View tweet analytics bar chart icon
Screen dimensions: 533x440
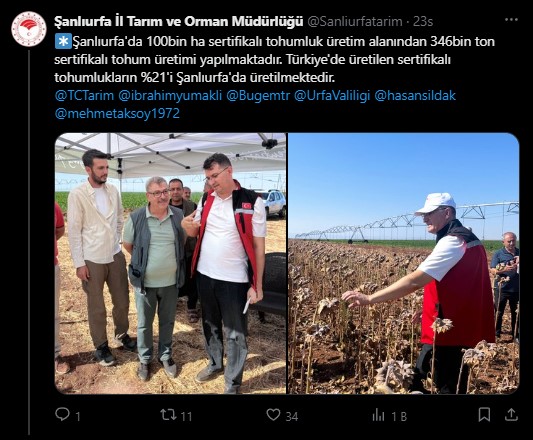click(378, 415)
